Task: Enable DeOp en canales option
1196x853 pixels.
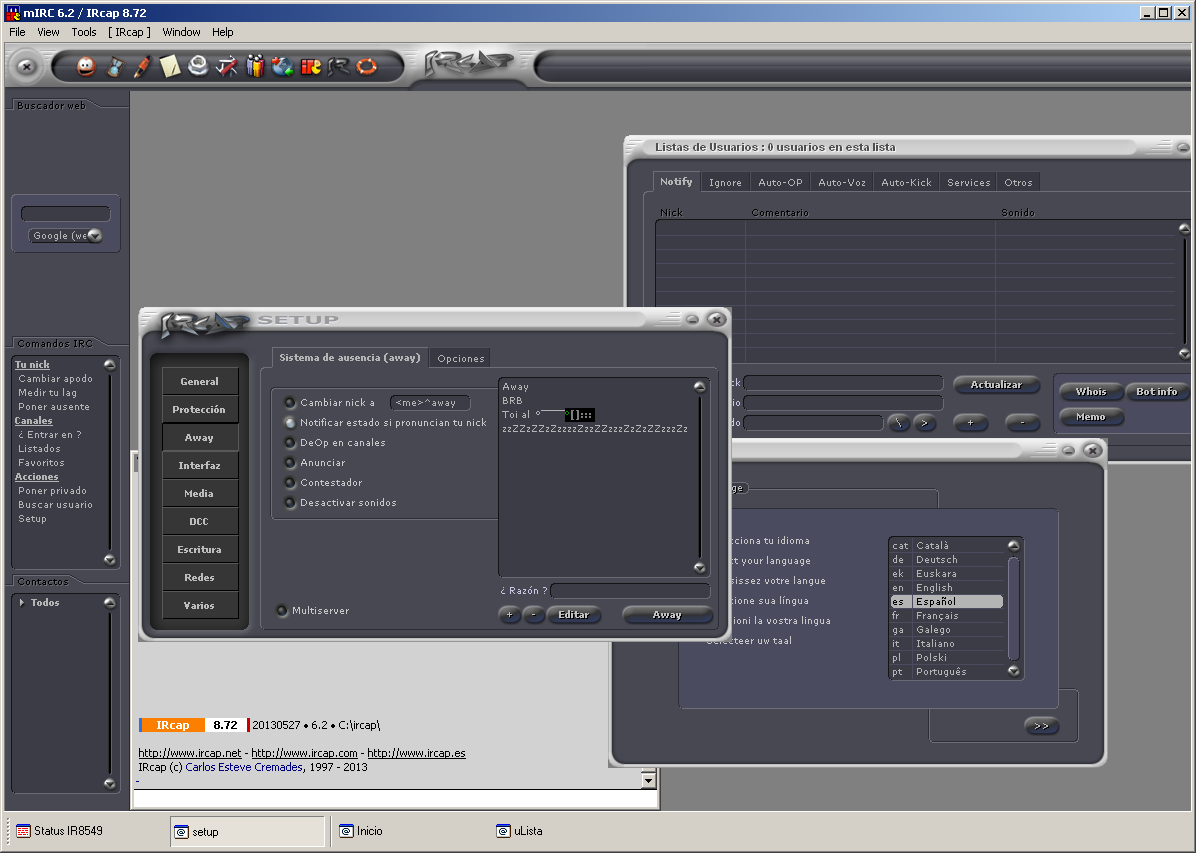Action: pos(290,443)
